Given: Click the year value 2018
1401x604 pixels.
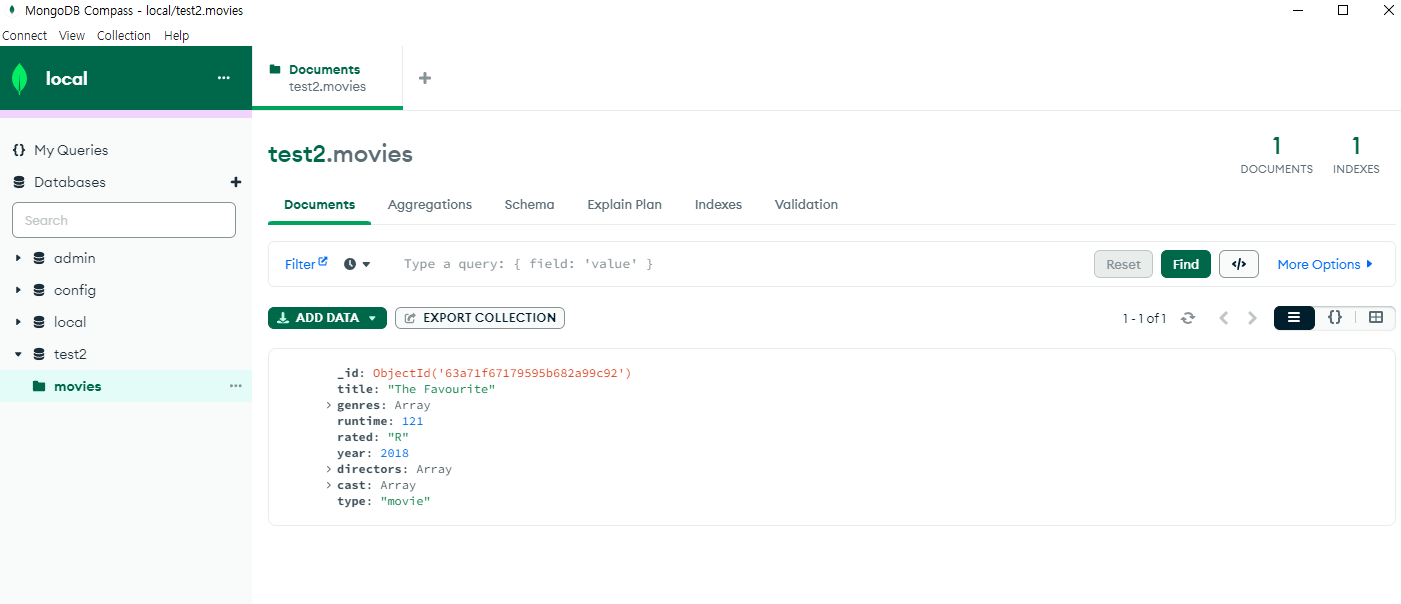Looking at the screenshot, I should coord(394,453).
